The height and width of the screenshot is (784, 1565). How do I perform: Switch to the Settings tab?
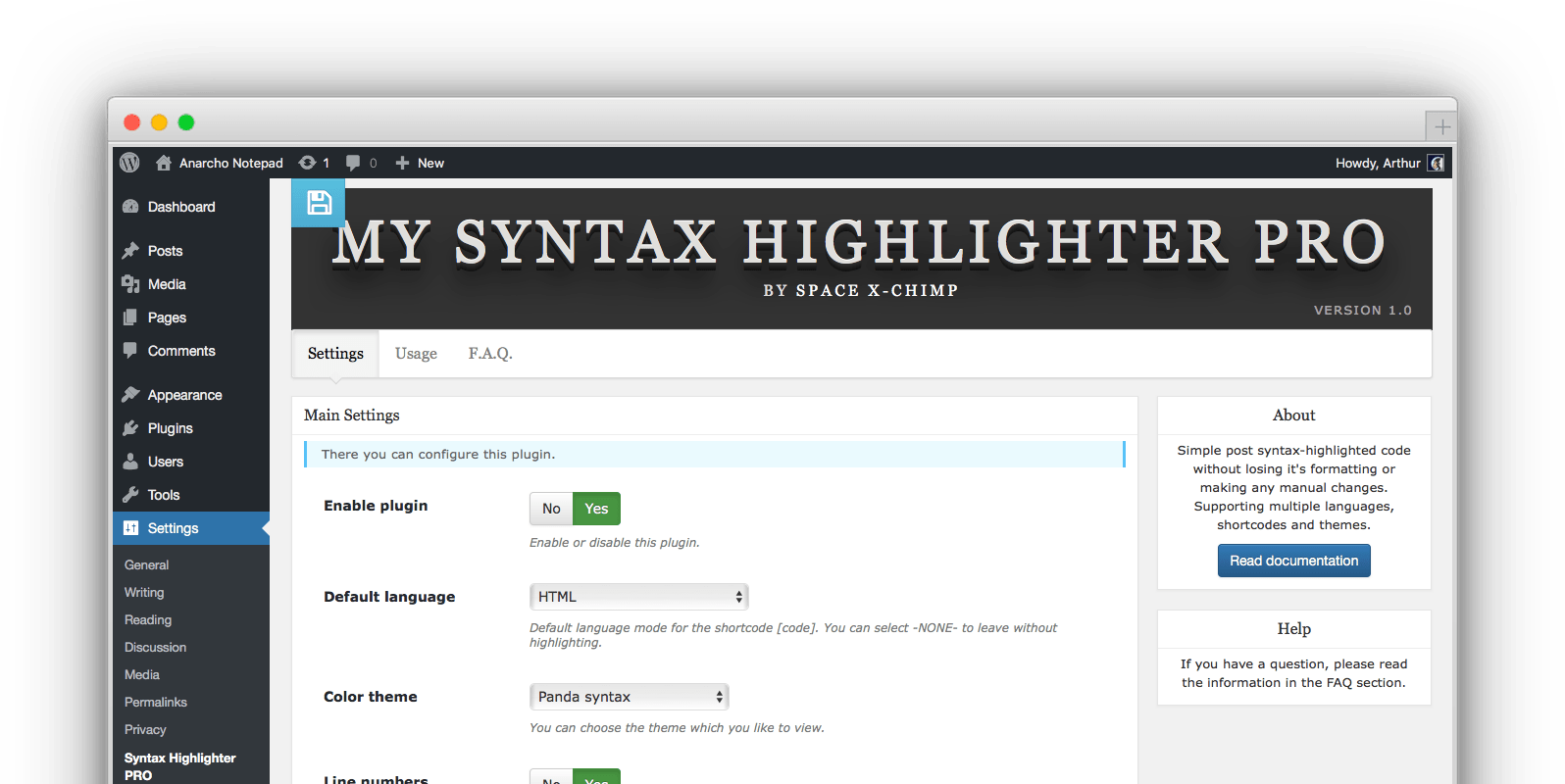[335, 354]
